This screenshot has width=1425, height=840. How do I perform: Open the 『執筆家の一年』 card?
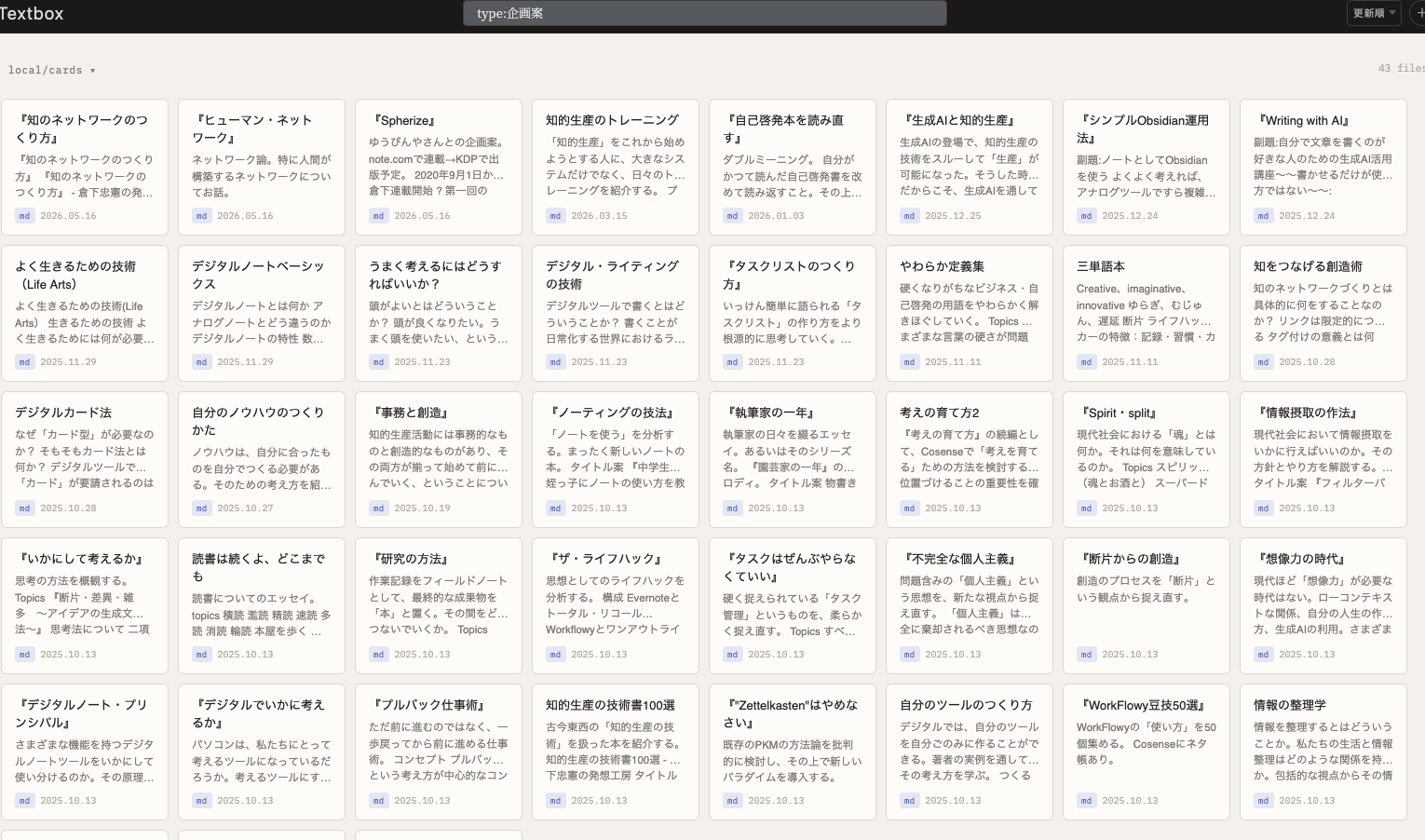[793, 460]
